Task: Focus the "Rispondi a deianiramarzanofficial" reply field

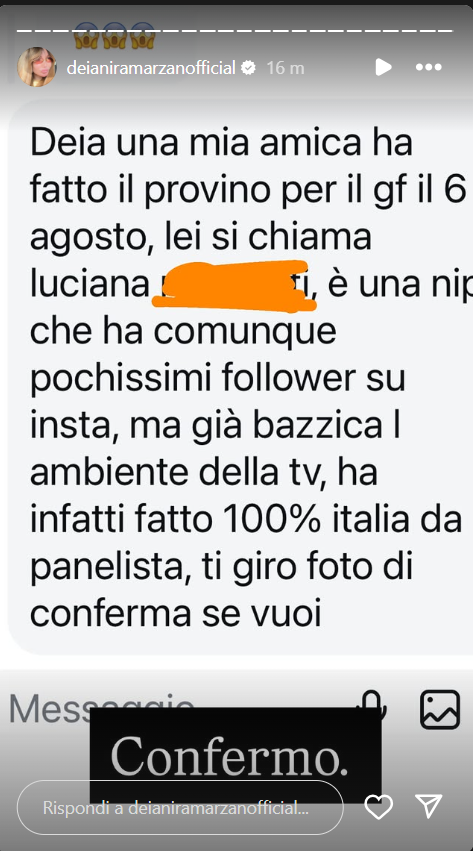Action: pyautogui.click(x=180, y=808)
